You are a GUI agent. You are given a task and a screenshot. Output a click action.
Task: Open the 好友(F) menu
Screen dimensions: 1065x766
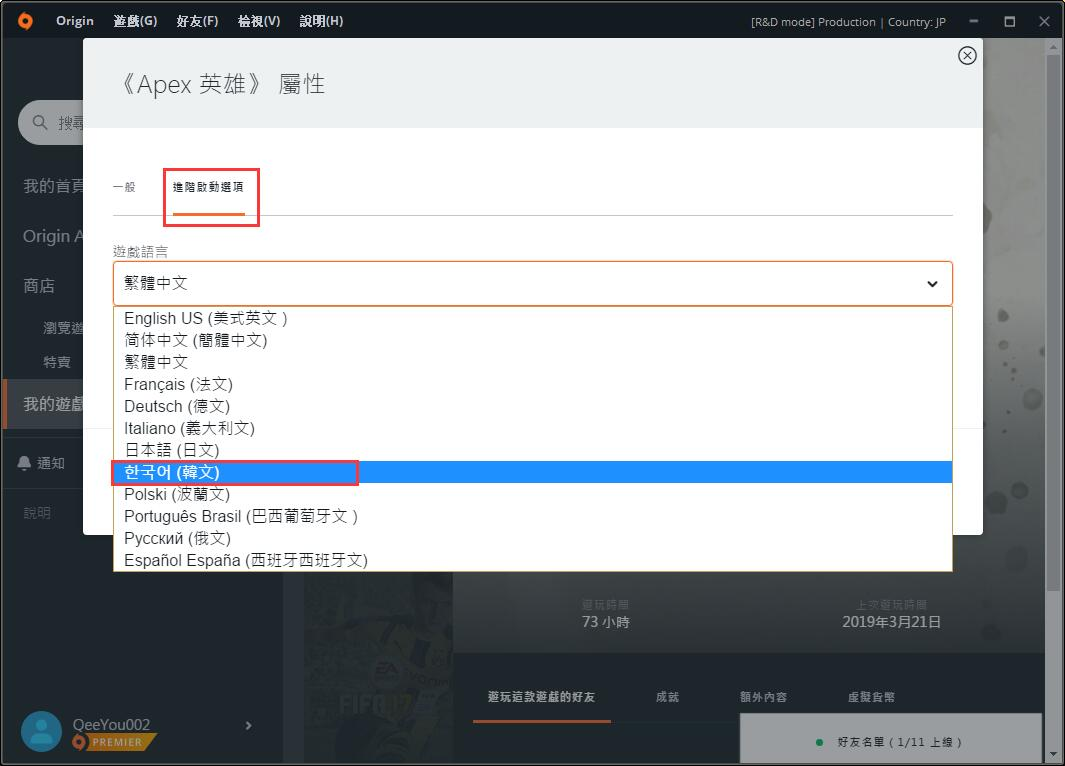point(197,21)
